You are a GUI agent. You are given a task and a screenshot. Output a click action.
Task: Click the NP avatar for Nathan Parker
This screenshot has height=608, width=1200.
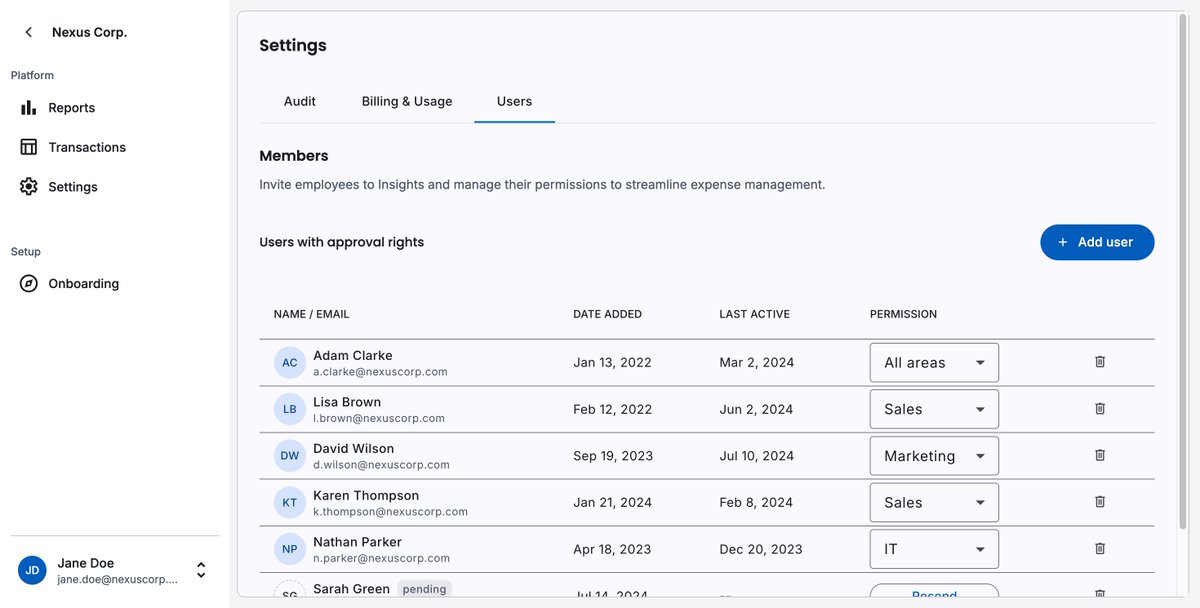(x=289, y=549)
